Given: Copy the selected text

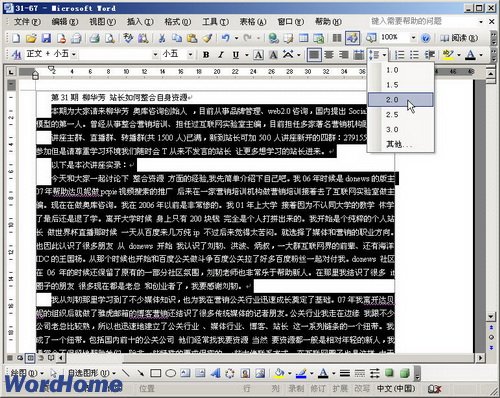Looking at the screenshot, I should coord(177,38).
